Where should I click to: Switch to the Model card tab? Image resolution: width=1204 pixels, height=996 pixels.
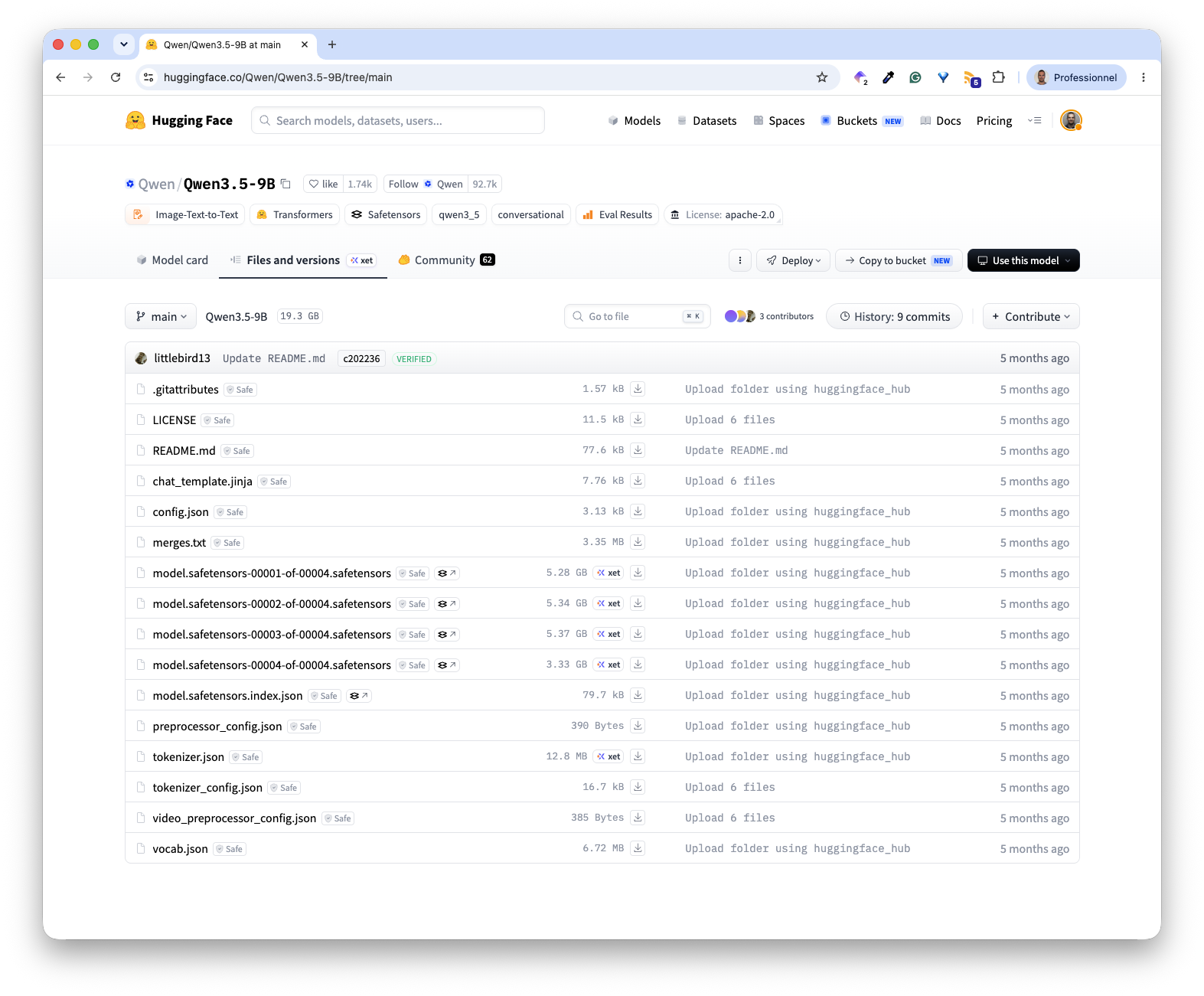point(172,260)
